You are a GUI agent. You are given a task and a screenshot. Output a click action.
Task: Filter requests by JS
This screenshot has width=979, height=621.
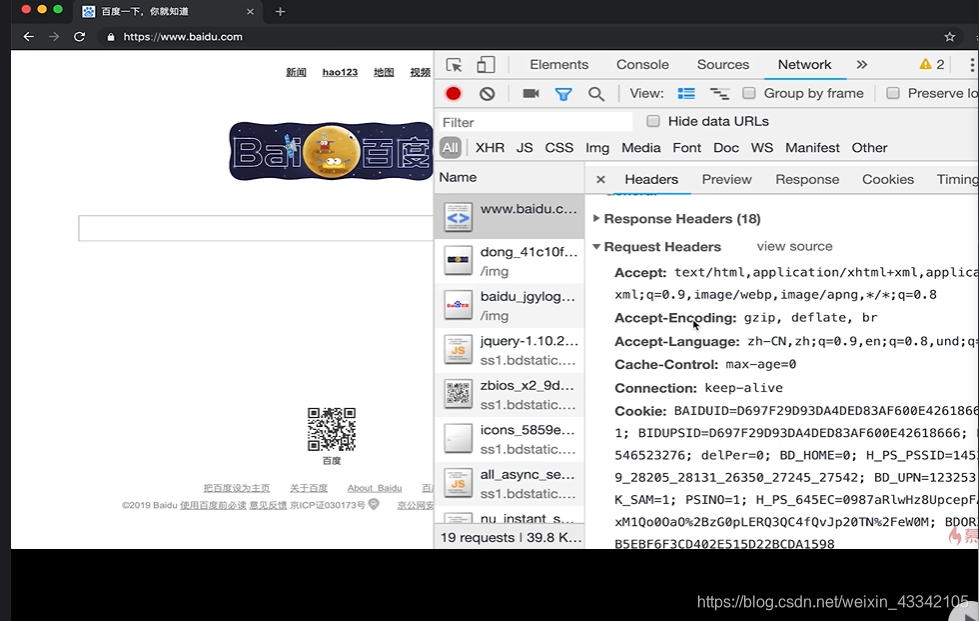point(524,148)
